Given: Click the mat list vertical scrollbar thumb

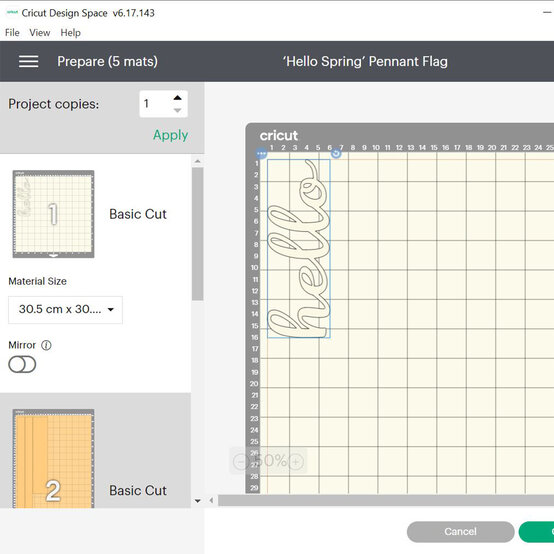Looking at the screenshot, I should point(198,234).
